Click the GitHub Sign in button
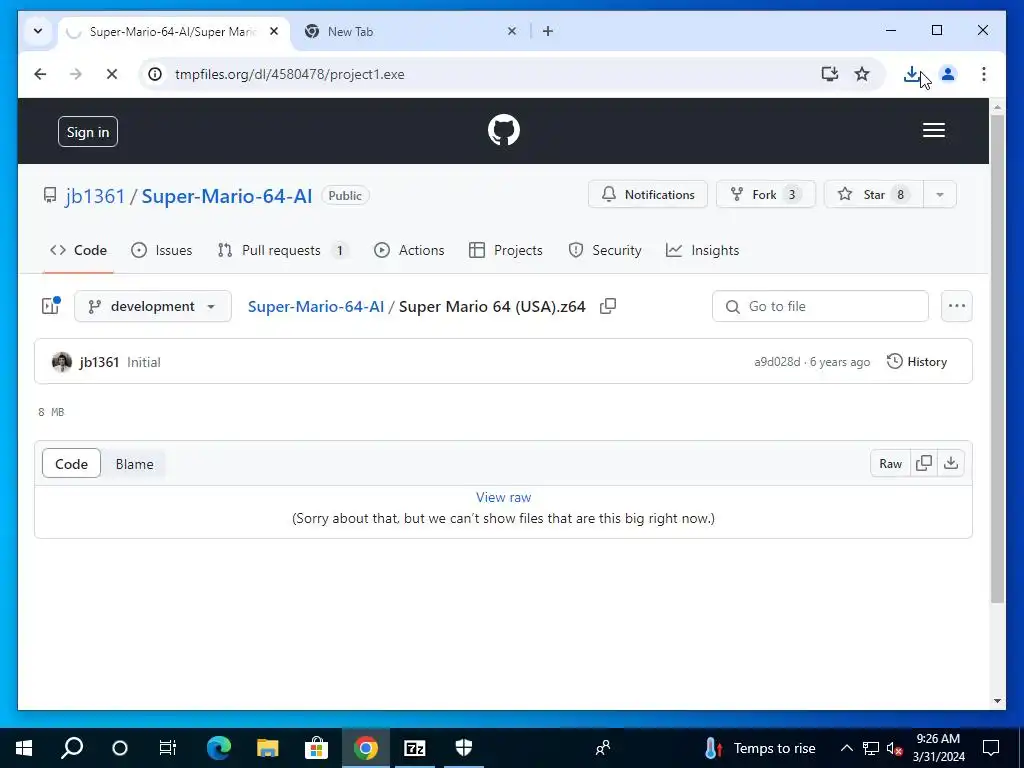Screen dimensions: 1024x768 88,132
